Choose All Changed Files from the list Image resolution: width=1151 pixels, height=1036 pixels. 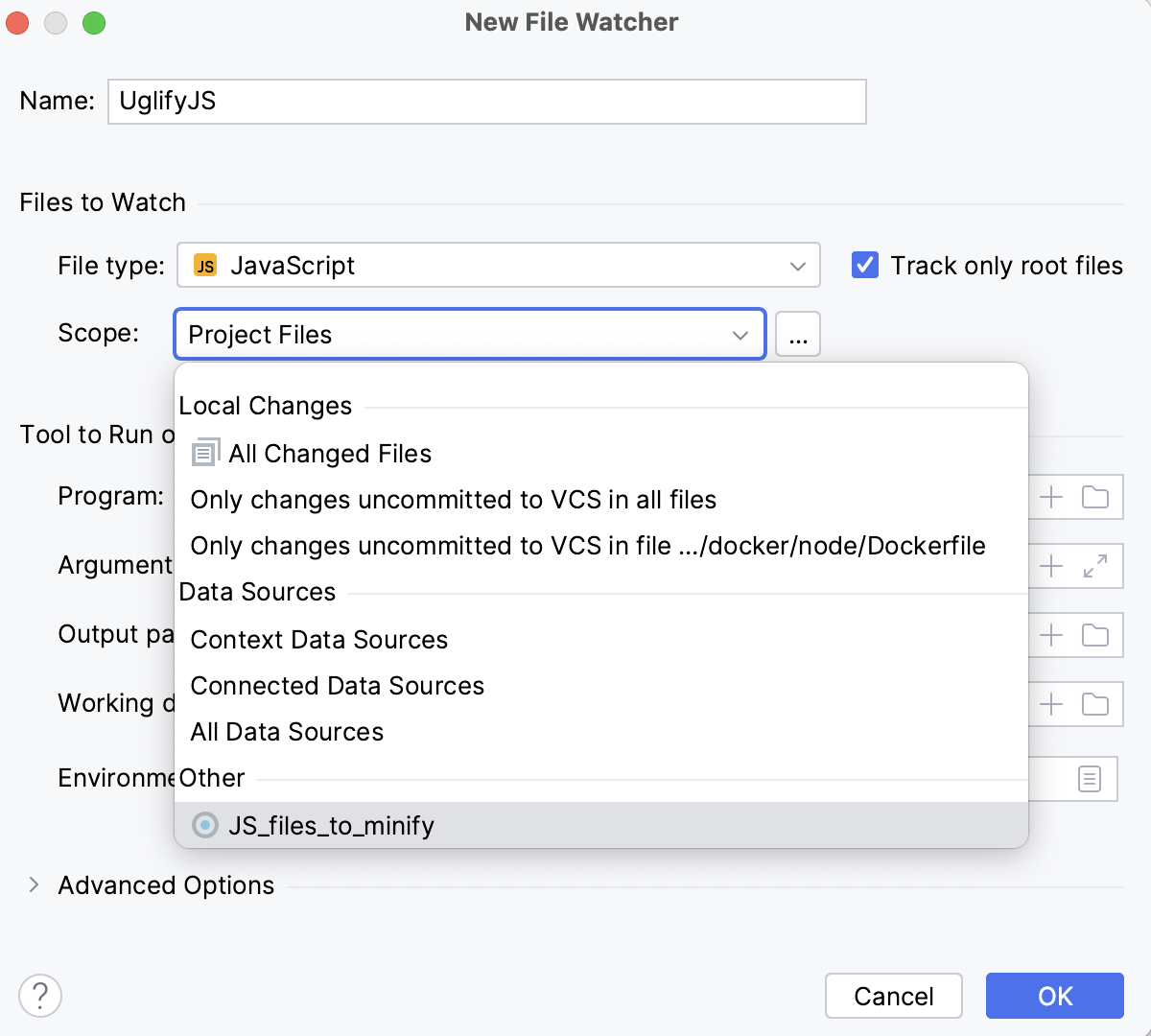pyautogui.click(x=330, y=454)
